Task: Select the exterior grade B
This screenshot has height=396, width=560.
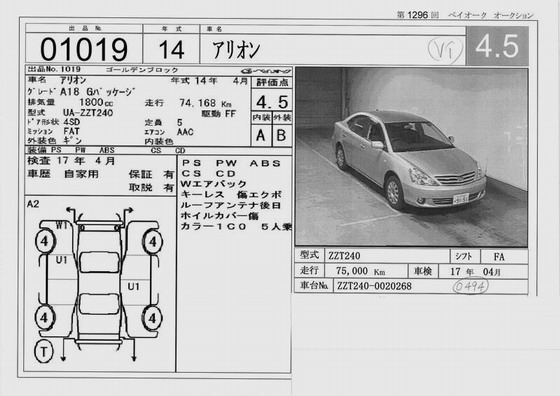Action: pyautogui.click(x=281, y=135)
